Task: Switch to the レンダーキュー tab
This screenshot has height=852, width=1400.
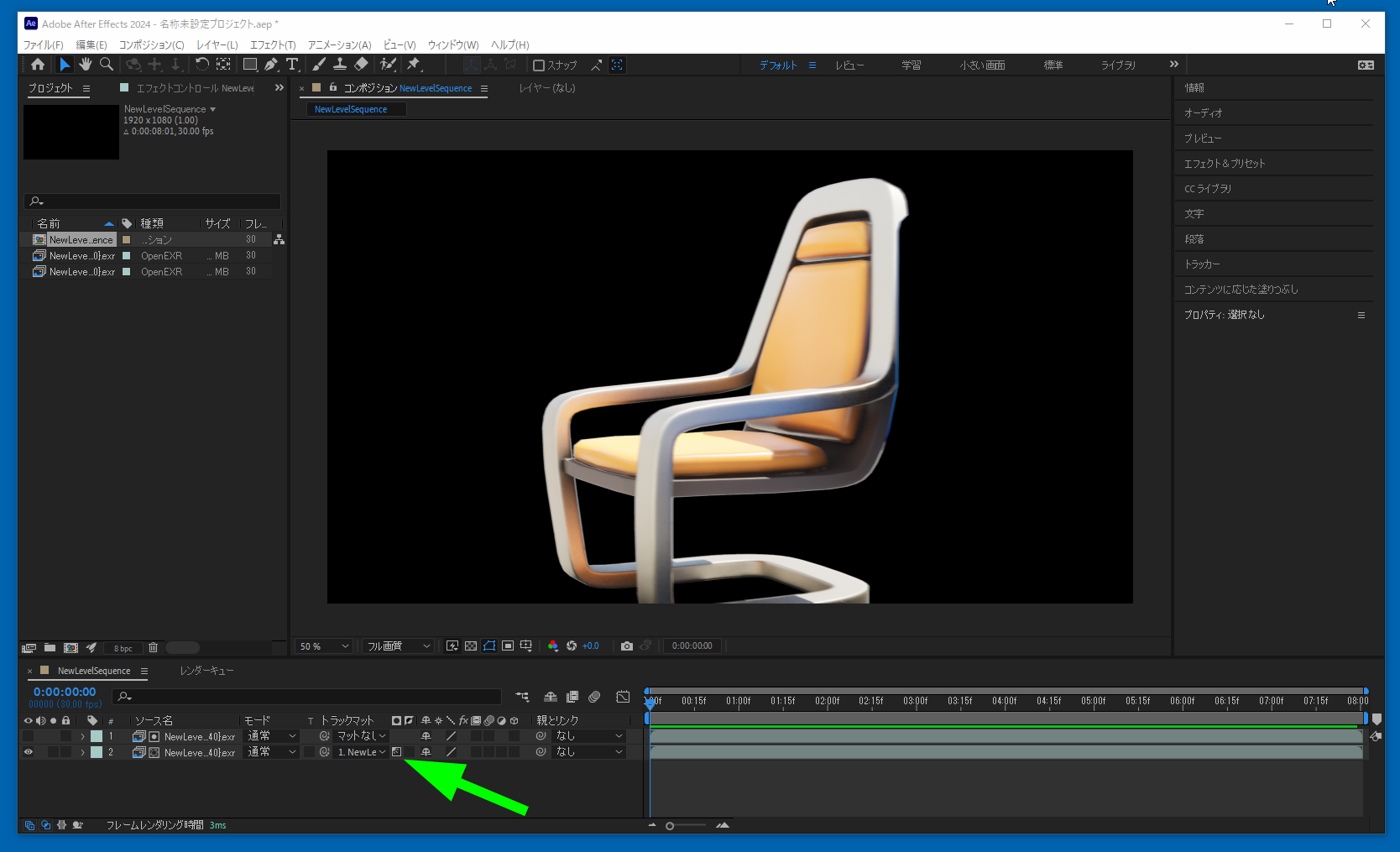Action: point(206,671)
